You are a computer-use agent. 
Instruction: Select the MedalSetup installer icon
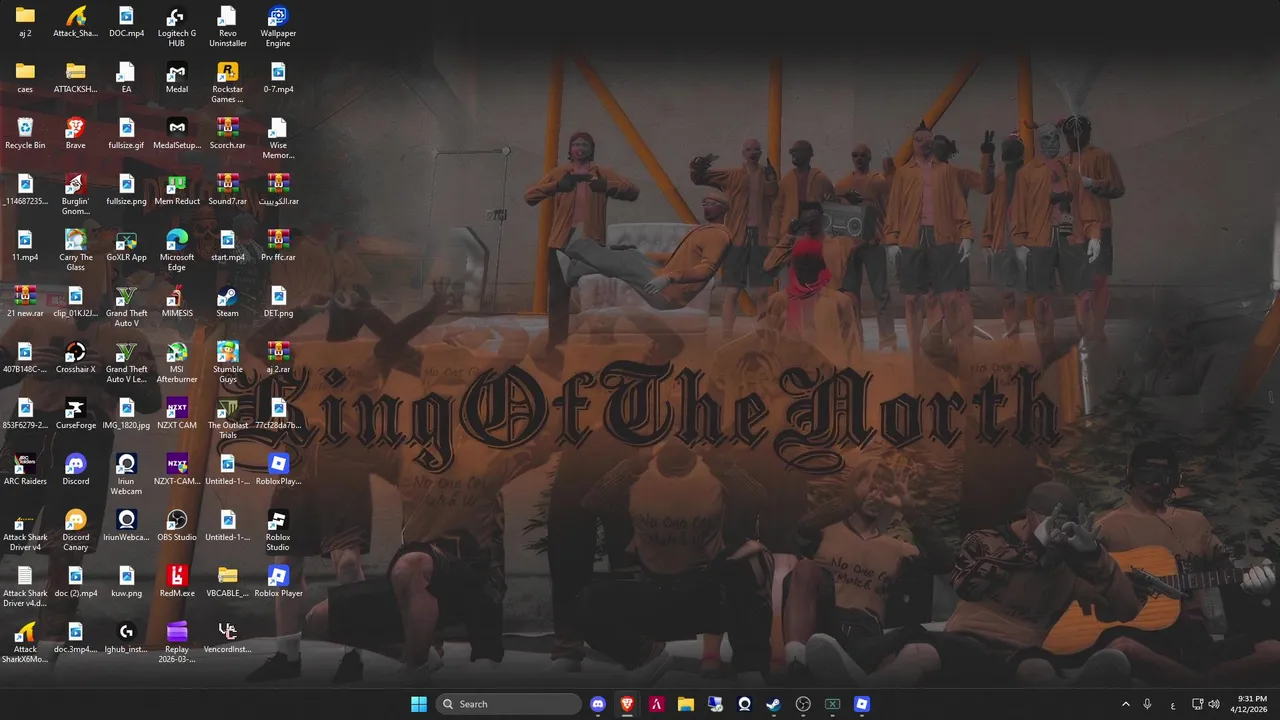point(176,134)
